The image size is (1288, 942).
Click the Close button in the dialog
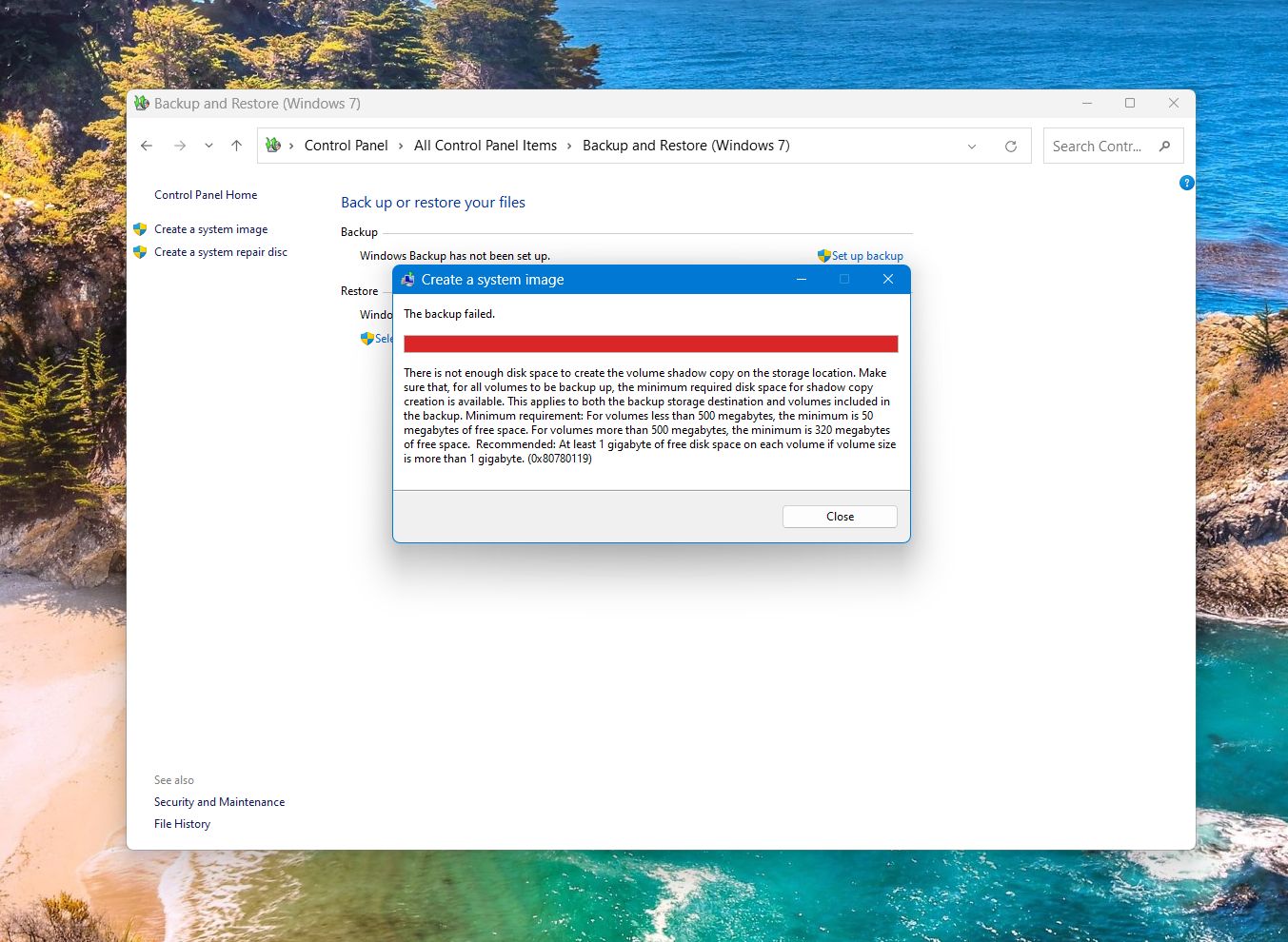pos(840,517)
